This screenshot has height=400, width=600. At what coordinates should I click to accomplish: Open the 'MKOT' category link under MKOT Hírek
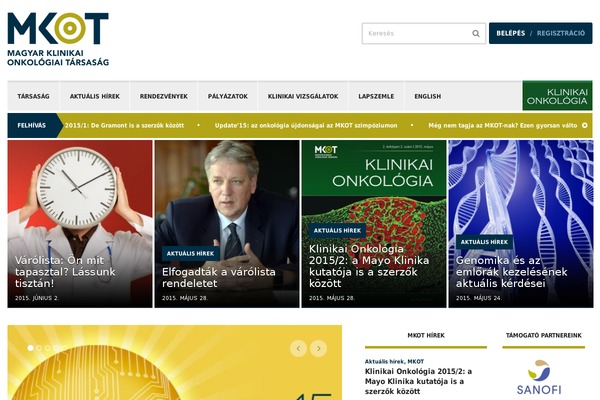(416, 361)
